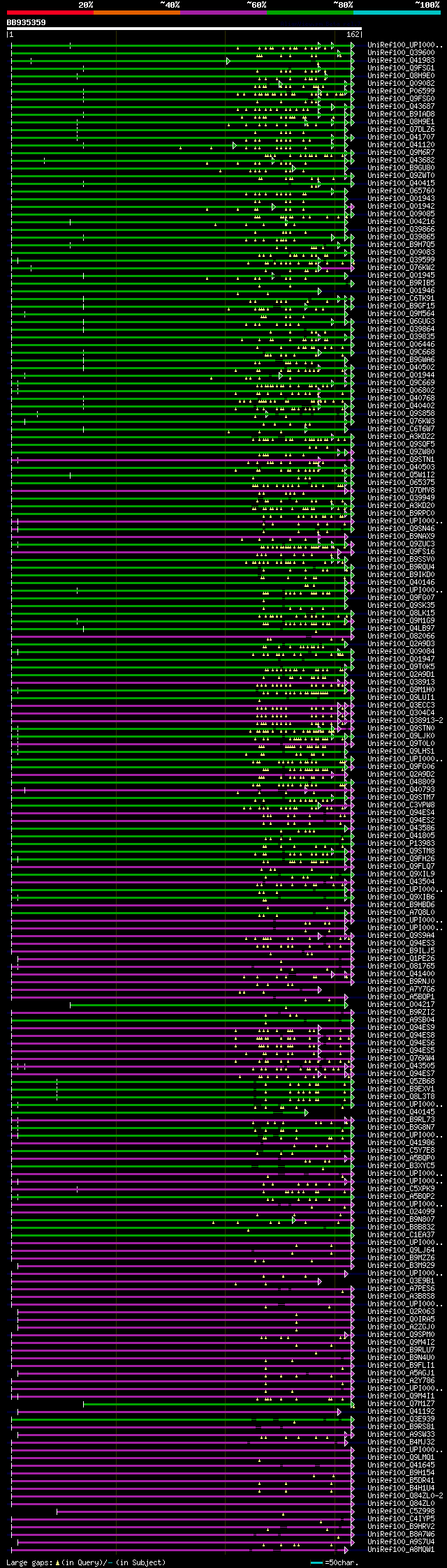447x1568 pixels.
Task: Select label UniRef100_A9SB04
Action: 401,1020
